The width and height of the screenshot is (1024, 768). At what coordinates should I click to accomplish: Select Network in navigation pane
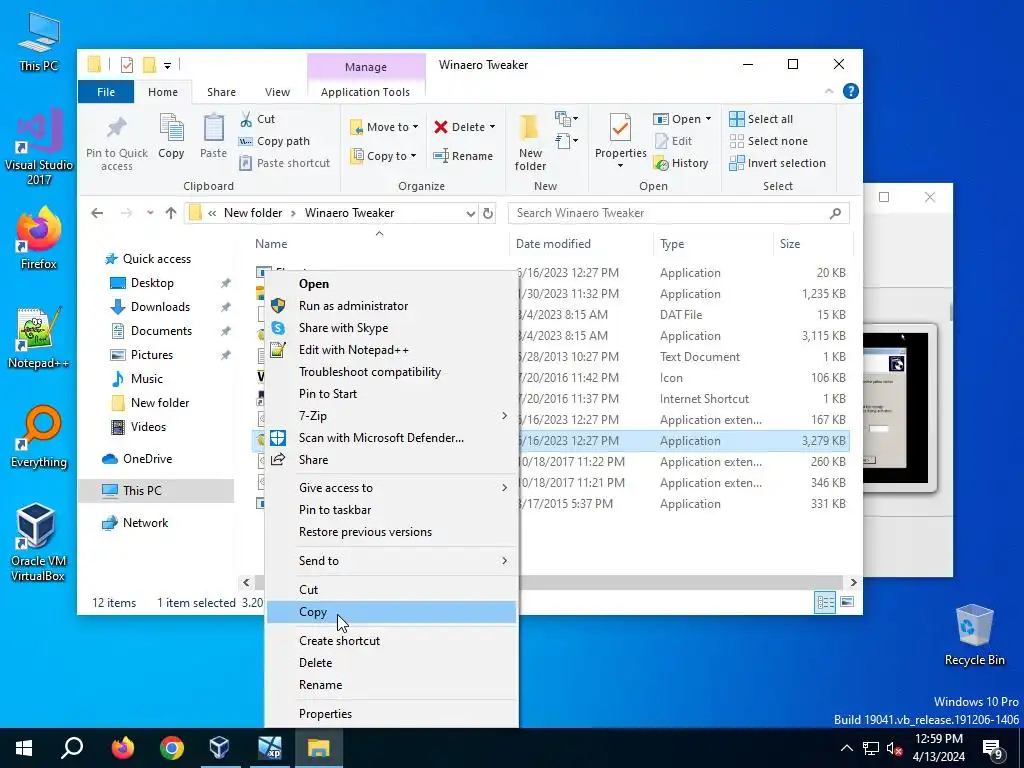145,523
